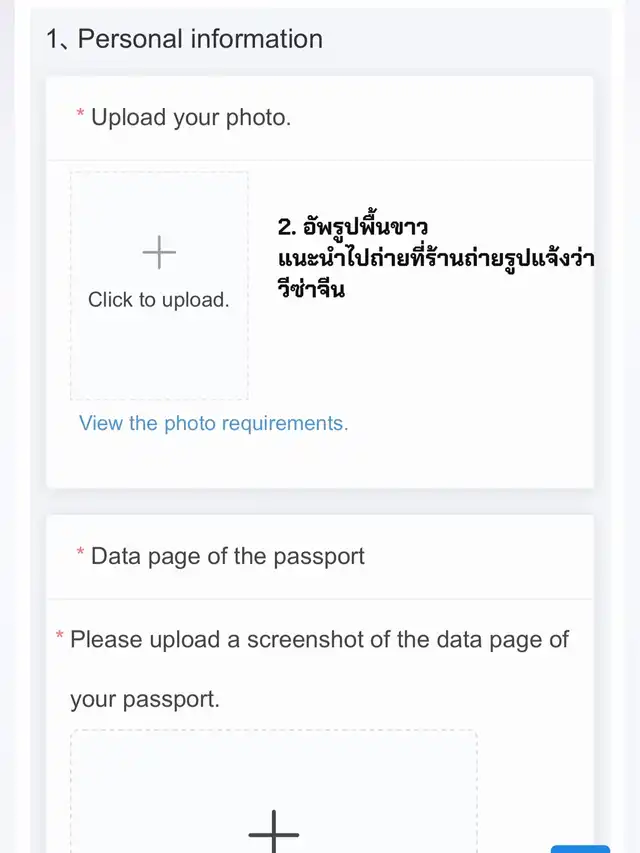Select the "Upload your photo." field label

coord(191,117)
